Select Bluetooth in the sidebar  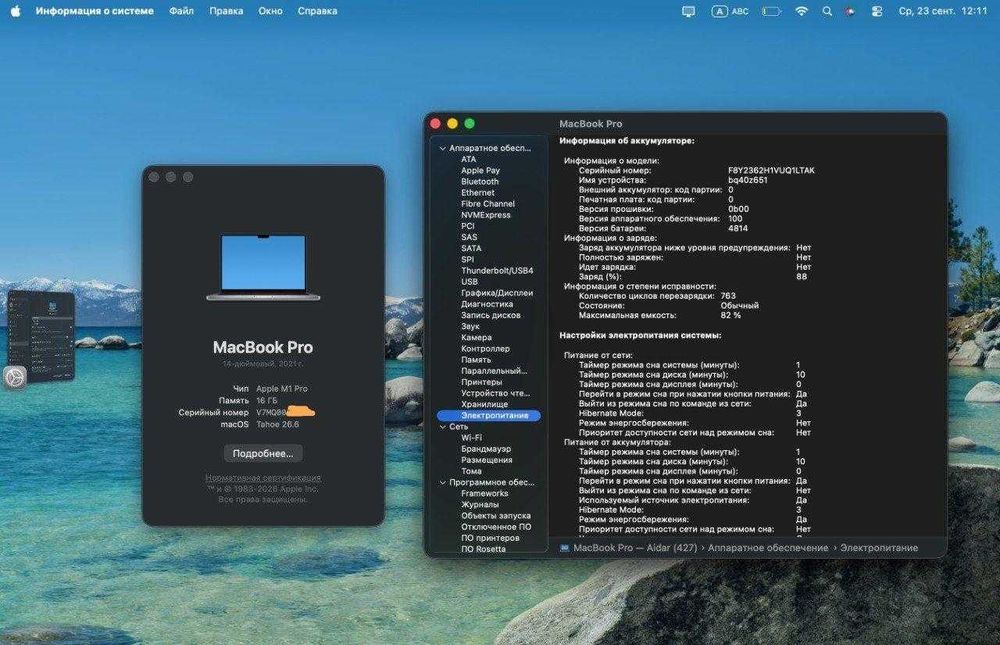coord(480,181)
